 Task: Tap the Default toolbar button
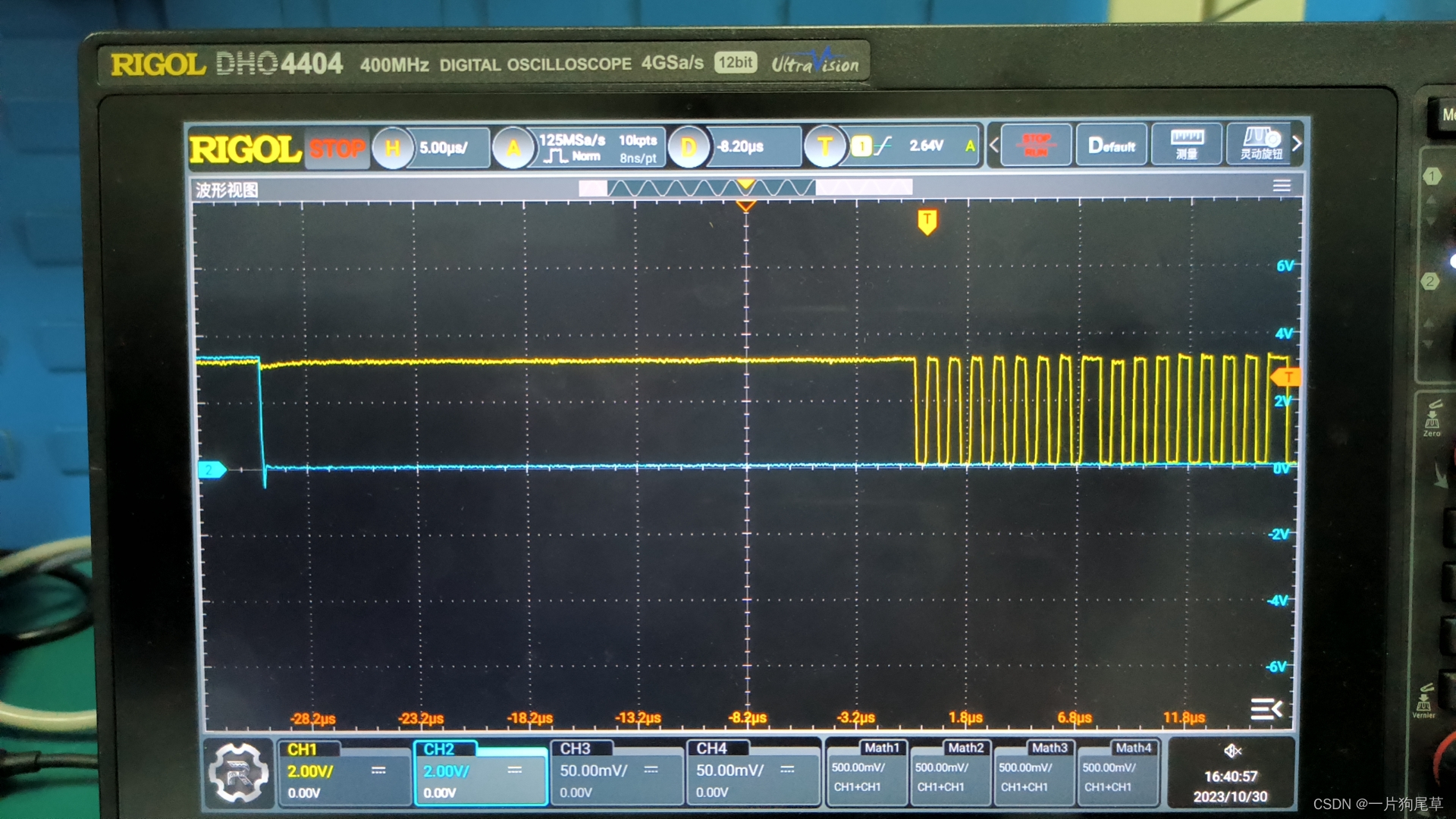pos(1112,144)
